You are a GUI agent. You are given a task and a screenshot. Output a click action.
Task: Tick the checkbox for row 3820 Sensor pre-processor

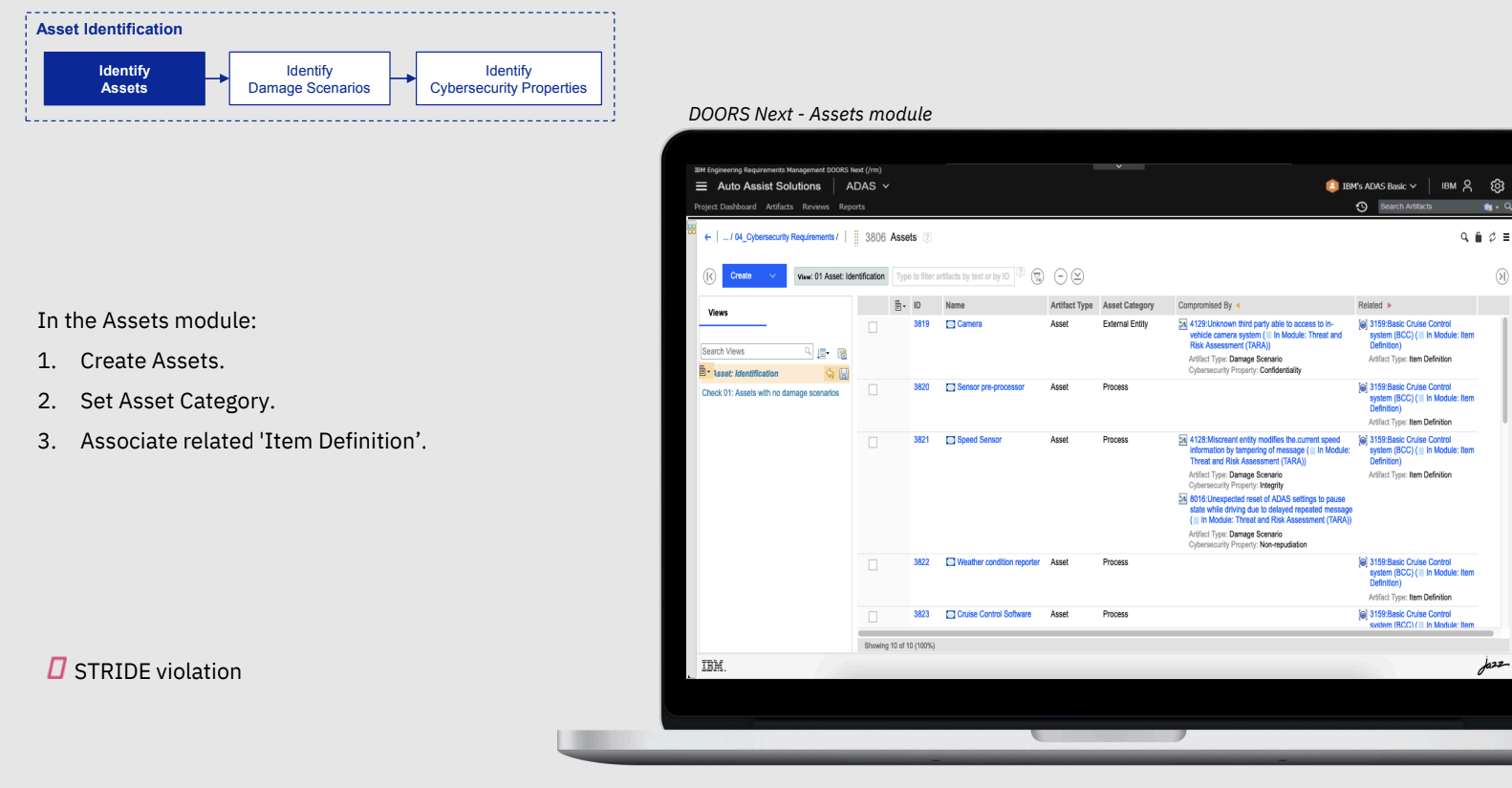(x=873, y=390)
